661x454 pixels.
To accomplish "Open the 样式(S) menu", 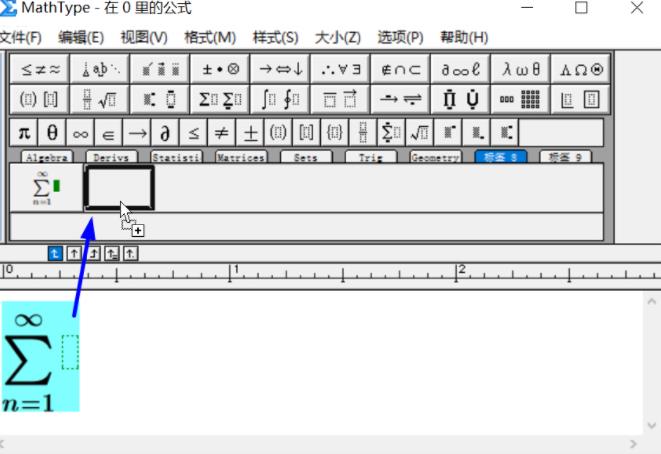I will pos(275,38).
